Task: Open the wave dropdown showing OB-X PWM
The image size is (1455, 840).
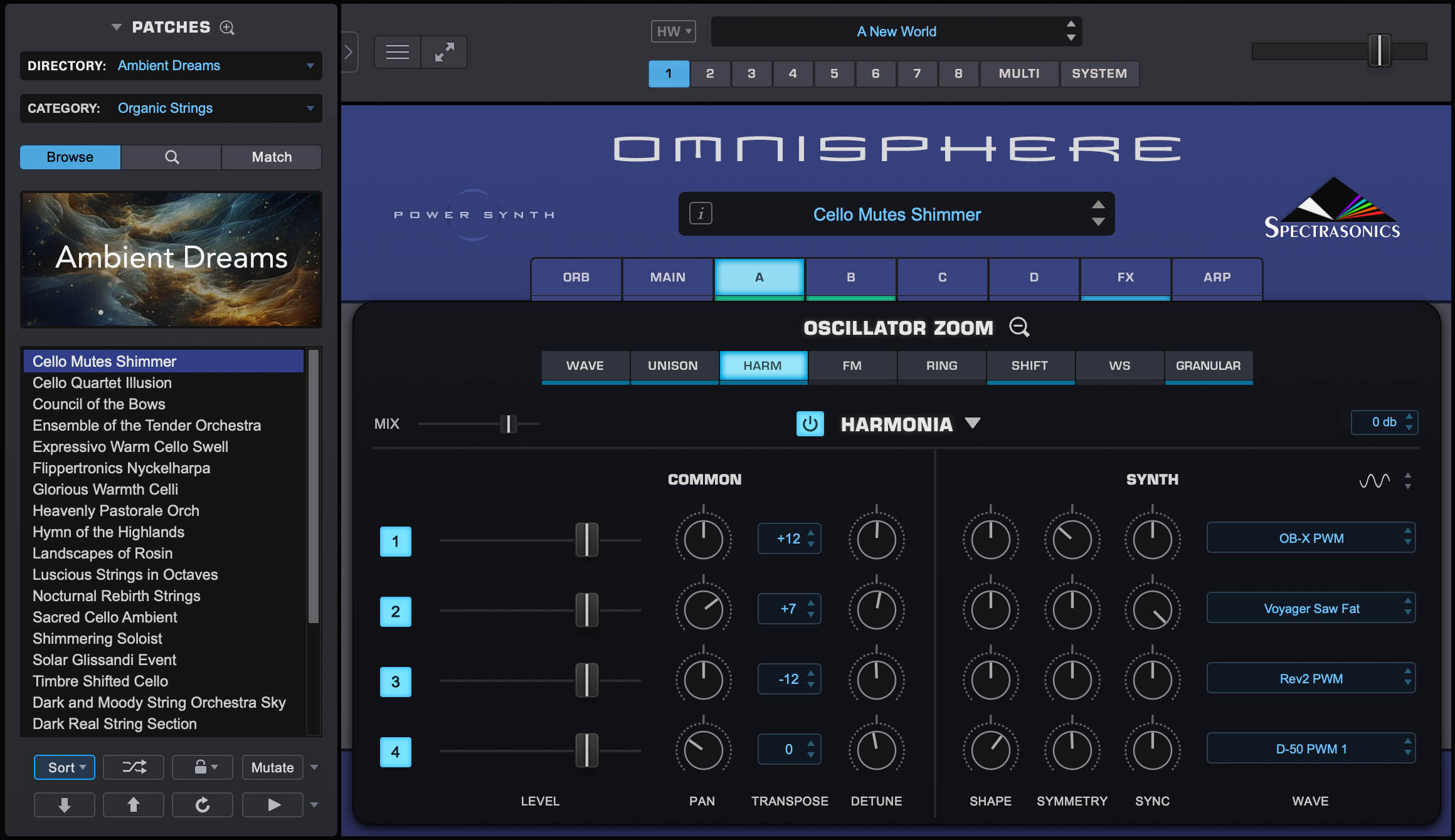Action: pyautogui.click(x=1310, y=537)
